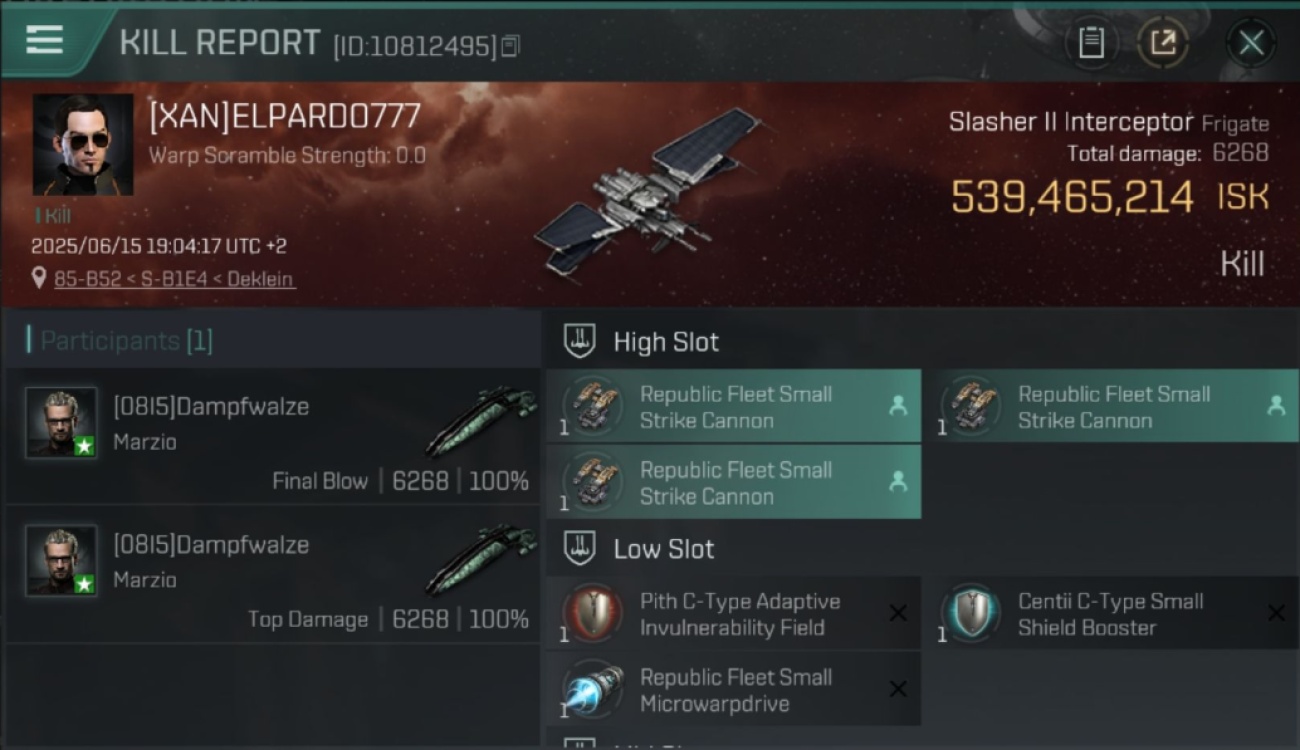Share the kill report externally

(1163, 42)
